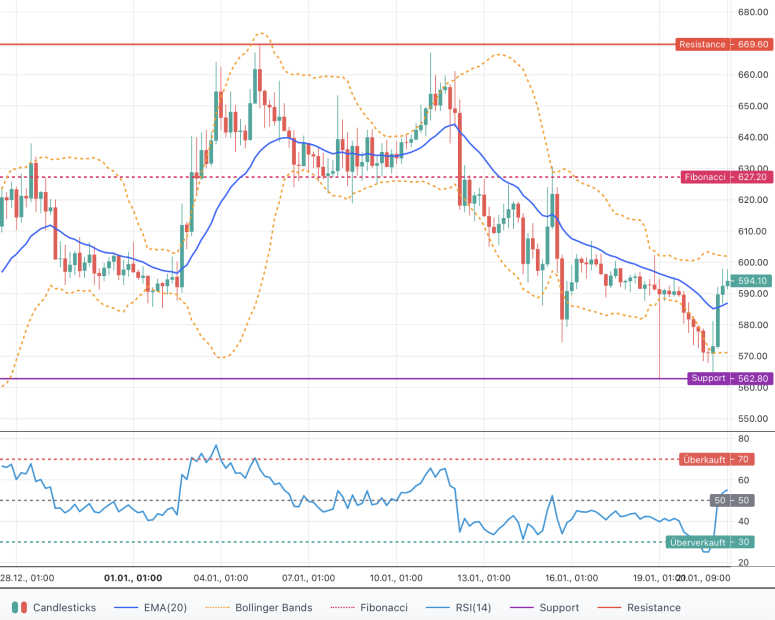Image resolution: width=775 pixels, height=620 pixels.
Task: Click the Überkauft 70 RSI label
Action: pyautogui.click(x=716, y=460)
